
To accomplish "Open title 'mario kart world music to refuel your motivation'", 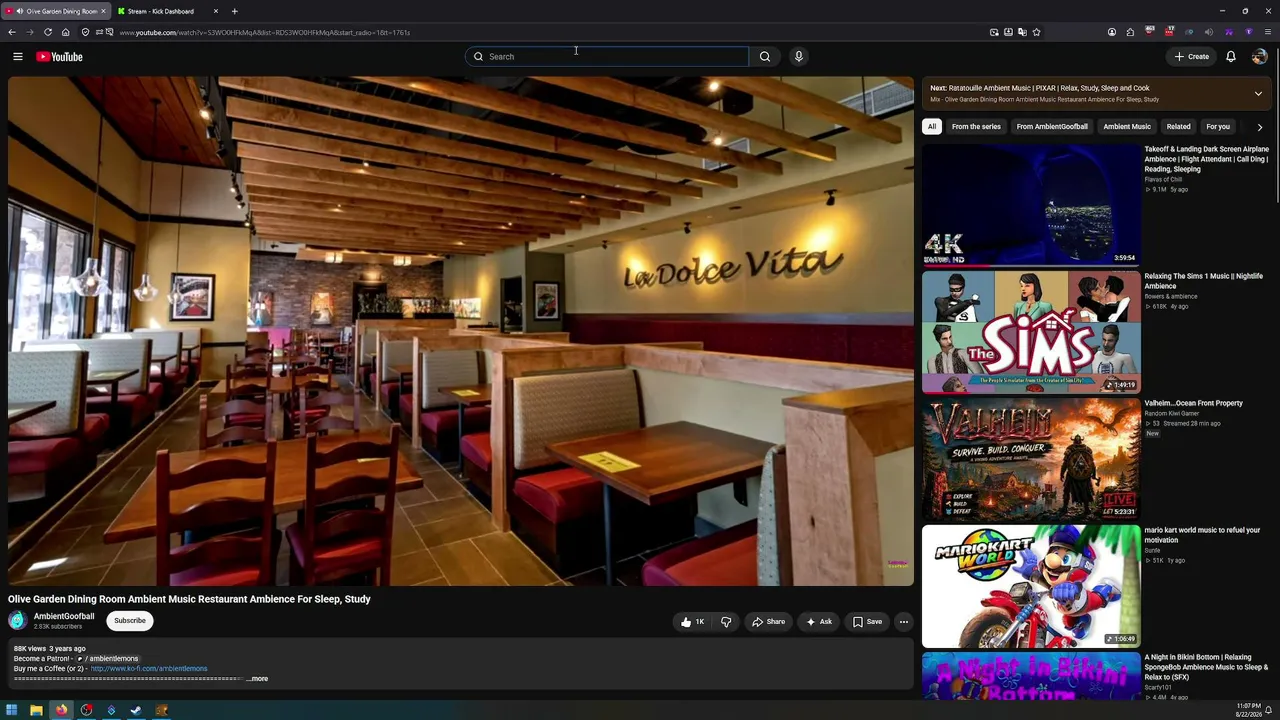I will pos(1203,535).
